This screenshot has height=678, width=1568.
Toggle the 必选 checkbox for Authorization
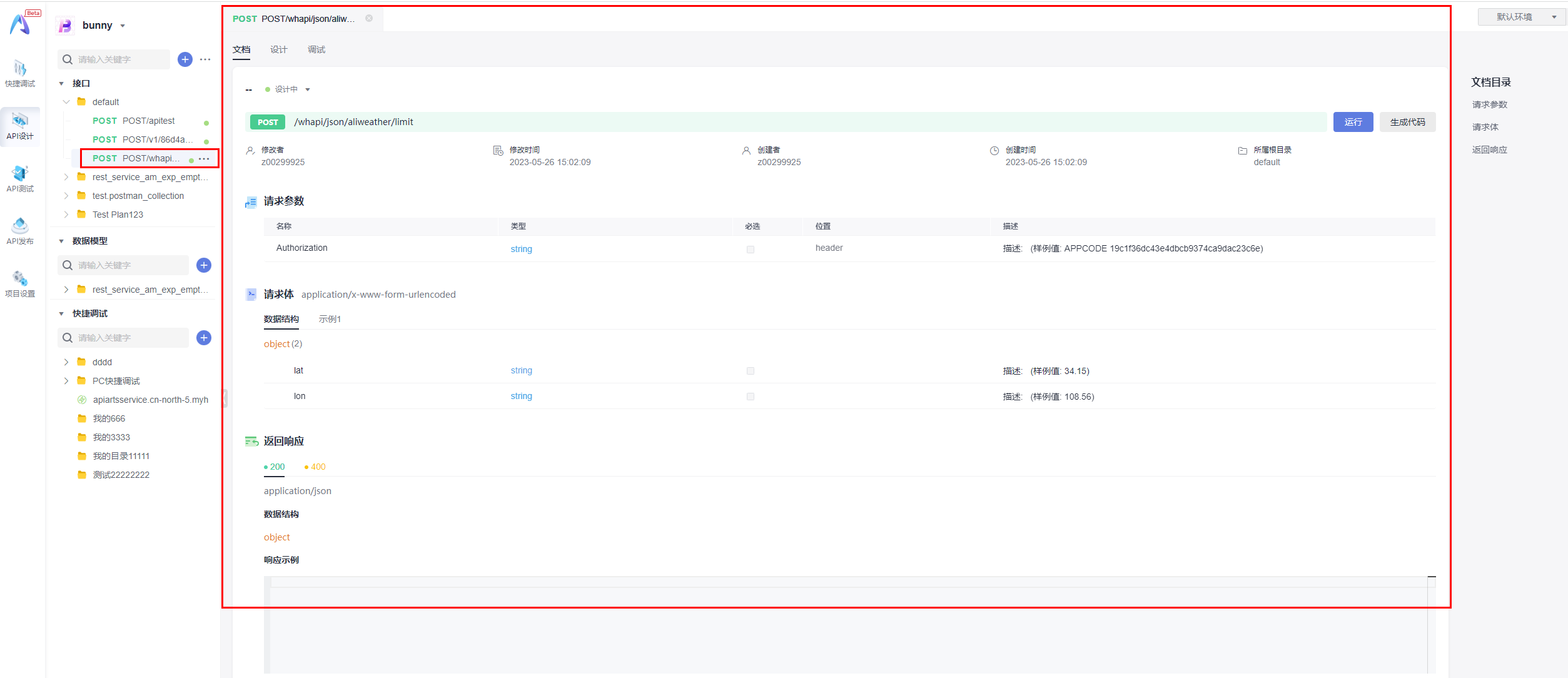click(751, 250)
